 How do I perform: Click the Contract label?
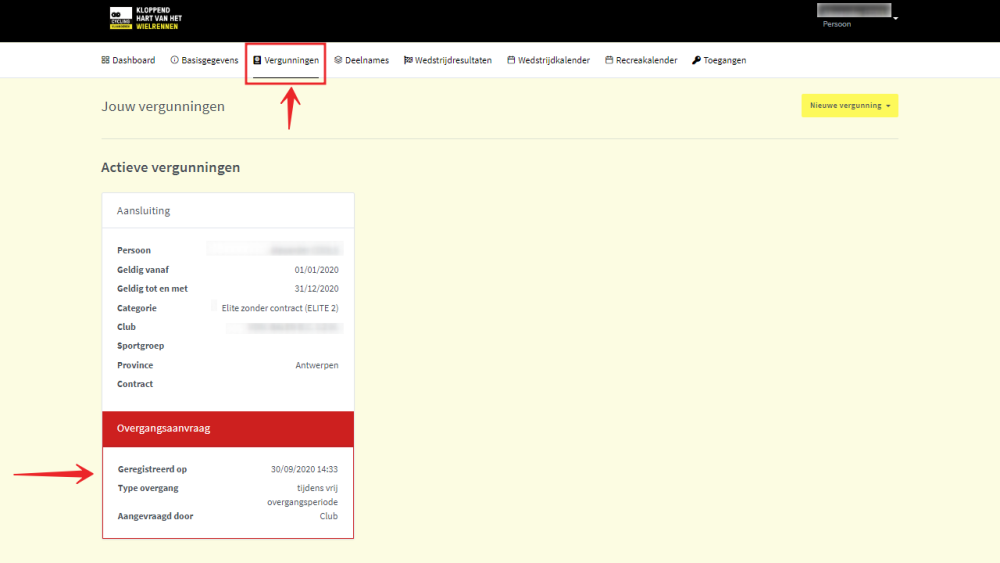tap(135, 384)
